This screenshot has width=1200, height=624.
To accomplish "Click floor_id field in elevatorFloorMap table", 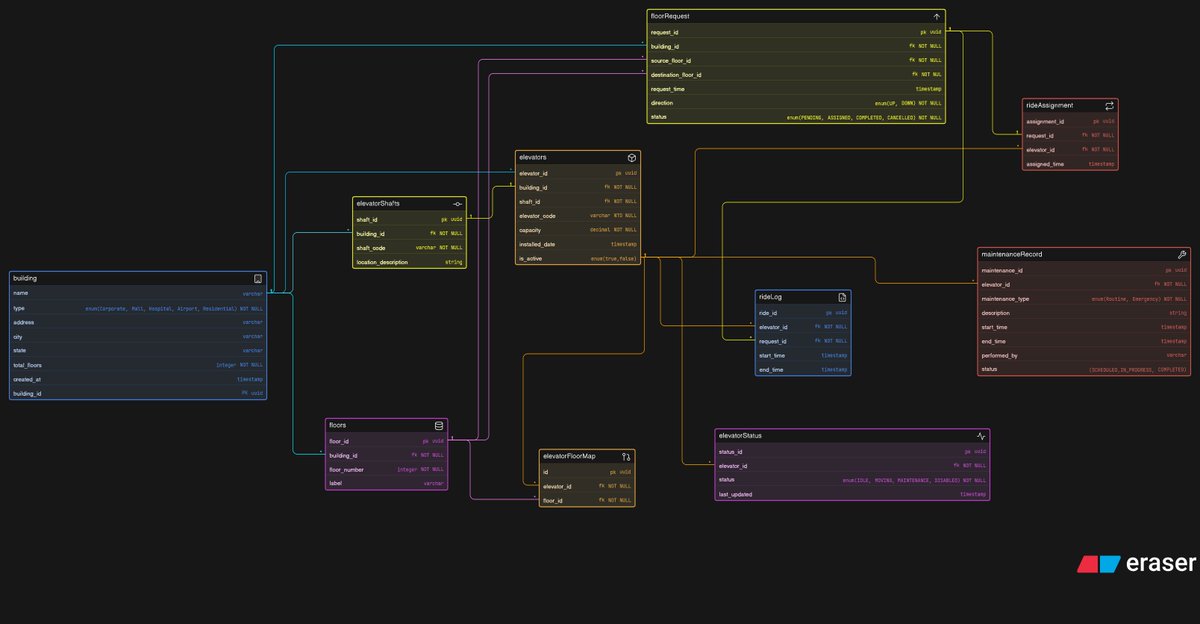I will (x=586, y=500).
